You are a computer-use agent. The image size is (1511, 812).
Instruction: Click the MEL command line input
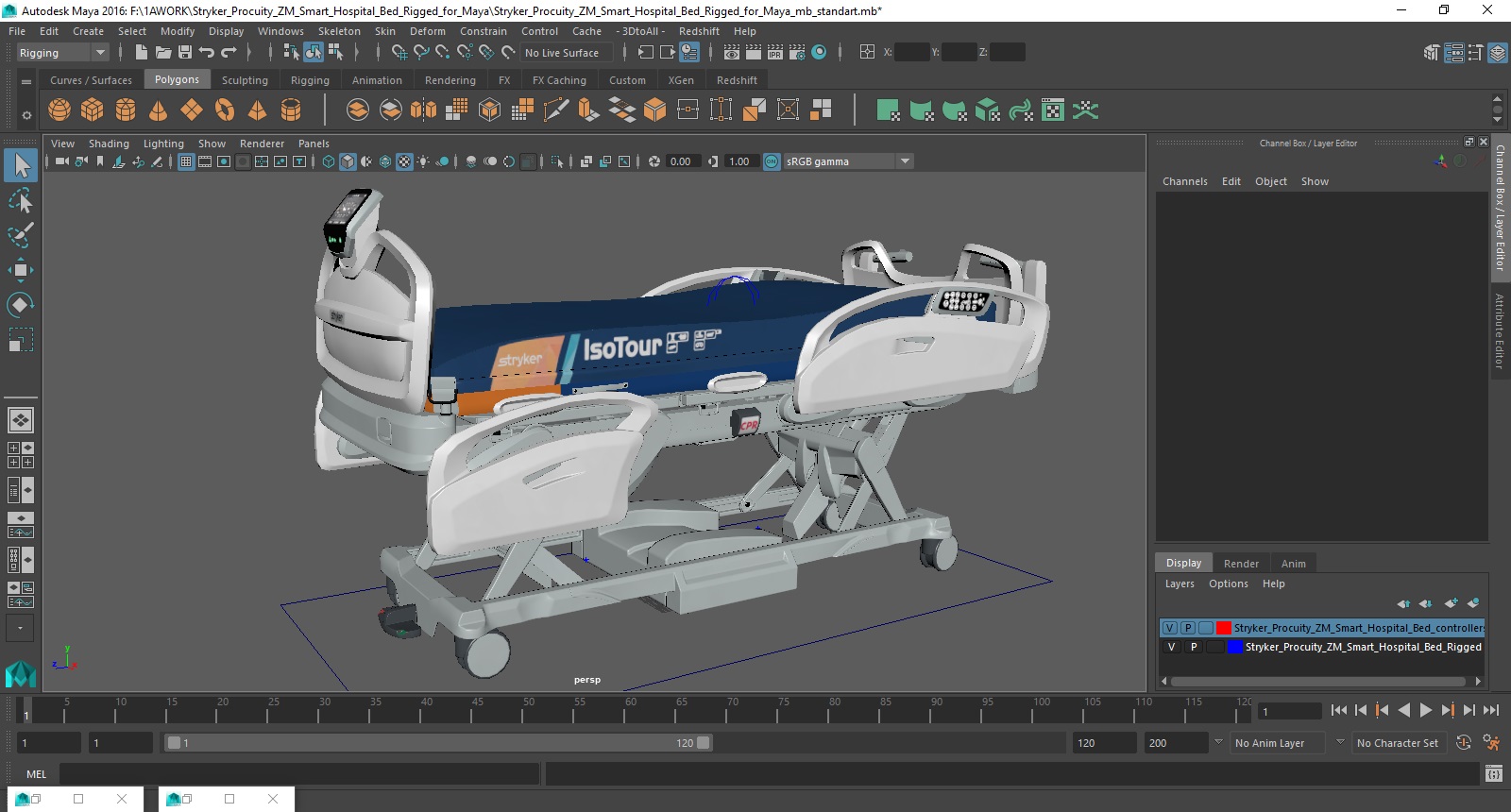pyautogui.click(x=299, y=774)
